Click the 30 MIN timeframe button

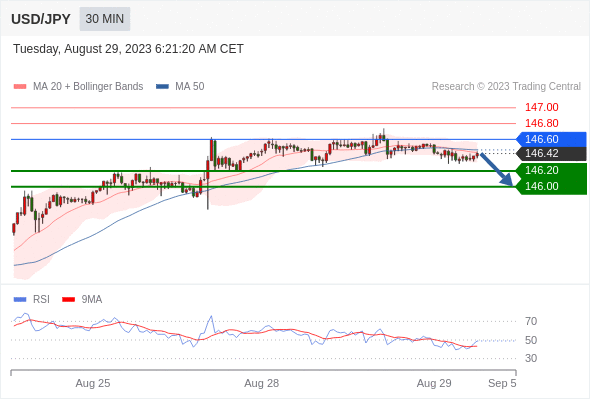pos(105,19)
